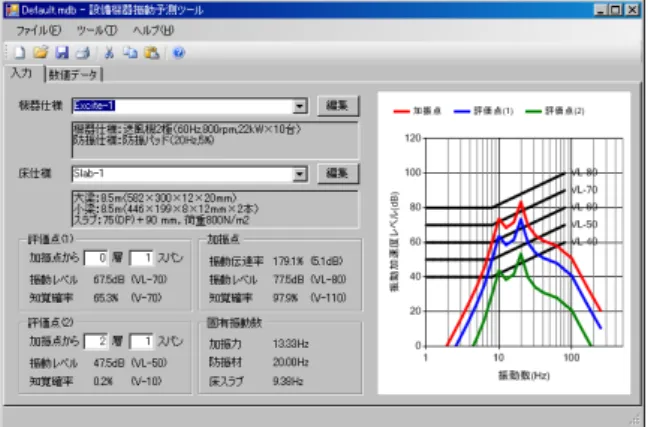The width and height of the screenshot is (648, 427).
Task: Cut using the scissors icon
Action: point(109,52)
